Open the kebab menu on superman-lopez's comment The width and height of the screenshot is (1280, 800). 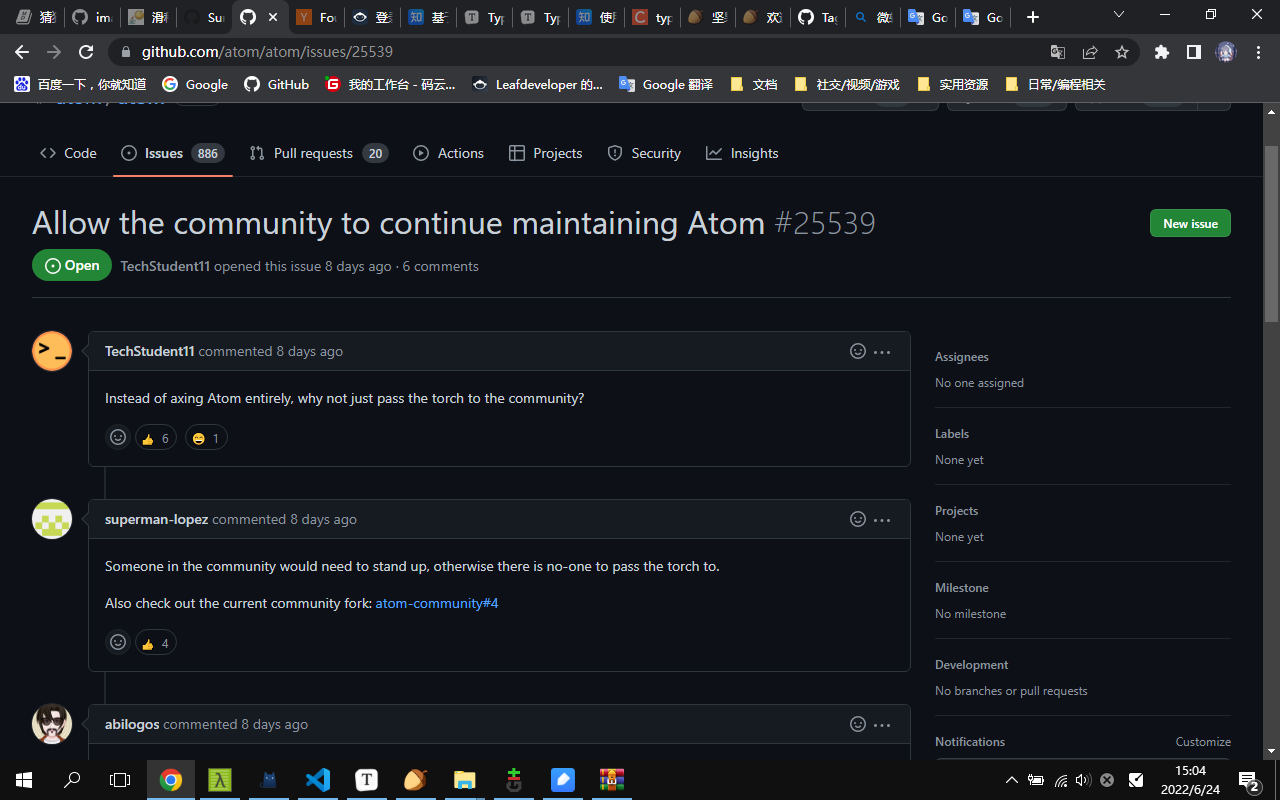pos(882,519)
